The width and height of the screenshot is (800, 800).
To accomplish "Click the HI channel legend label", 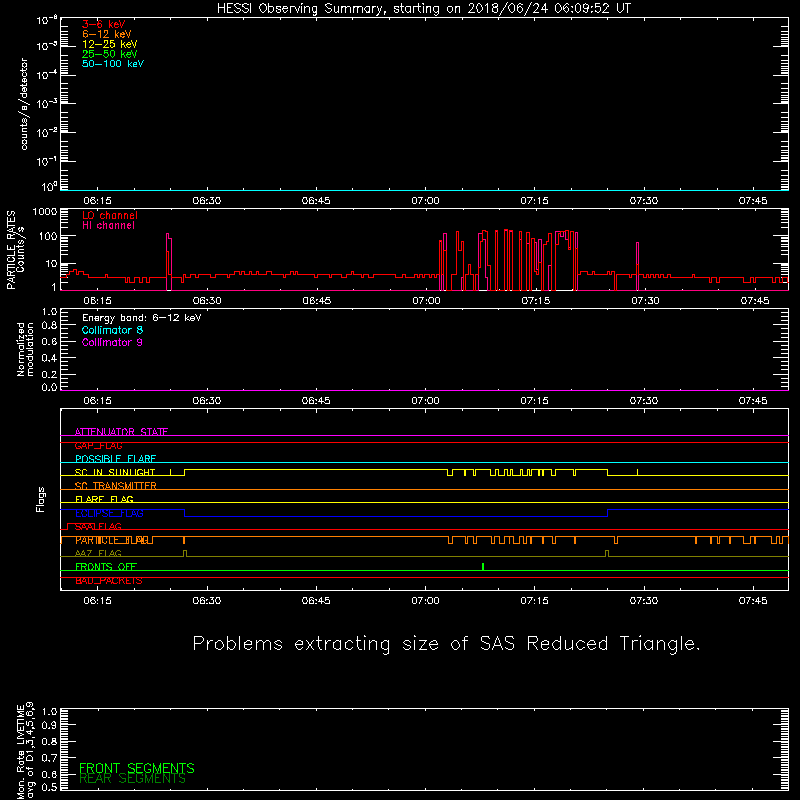I will [x=108, y=226].
